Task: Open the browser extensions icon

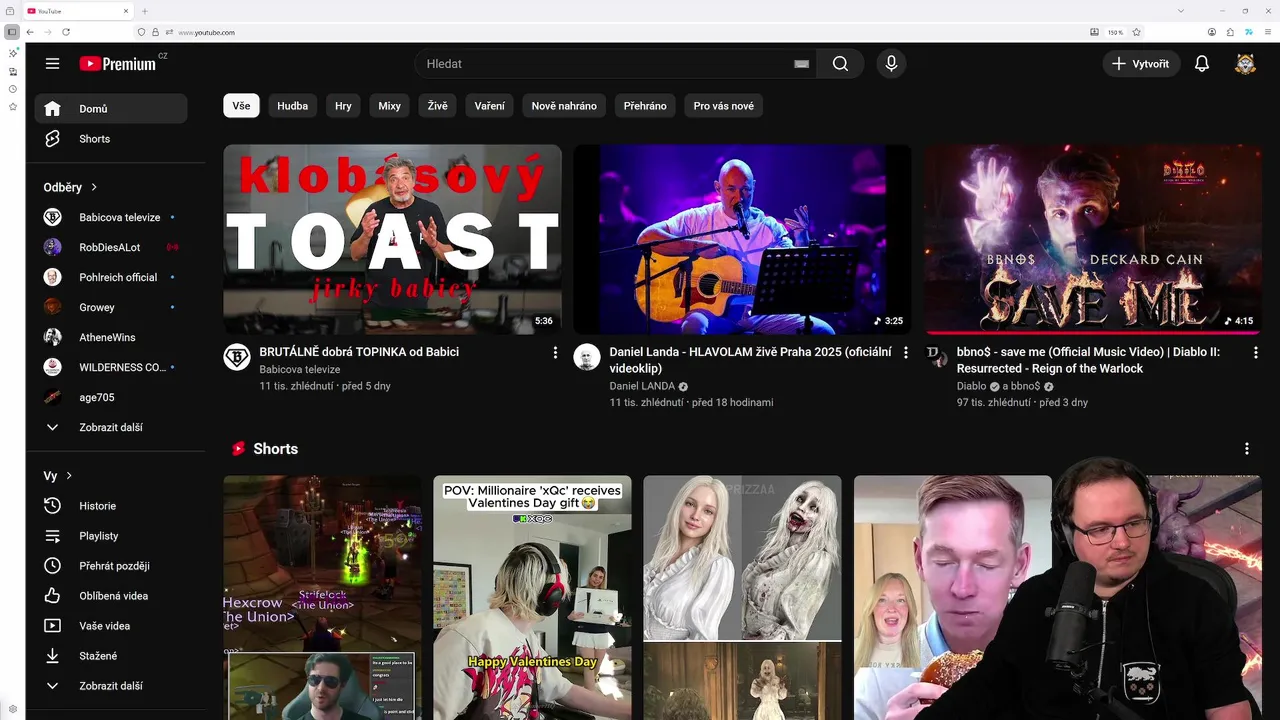Action: point(1230,32)
